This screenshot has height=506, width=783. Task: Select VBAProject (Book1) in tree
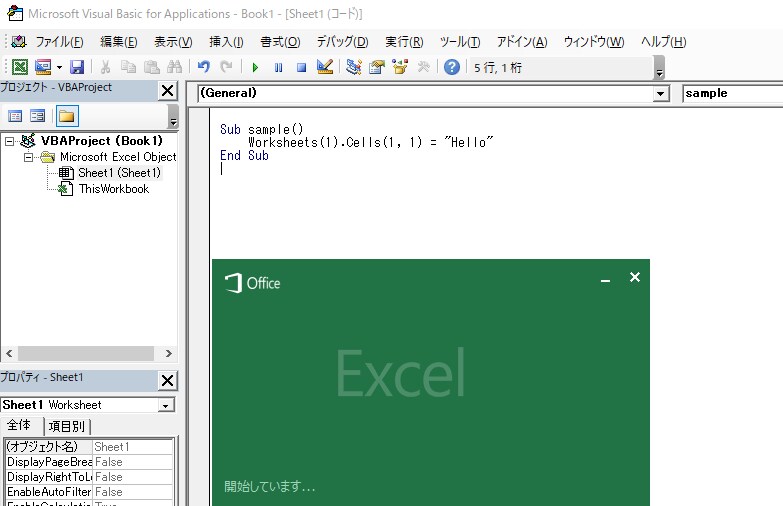coord(101,141)
